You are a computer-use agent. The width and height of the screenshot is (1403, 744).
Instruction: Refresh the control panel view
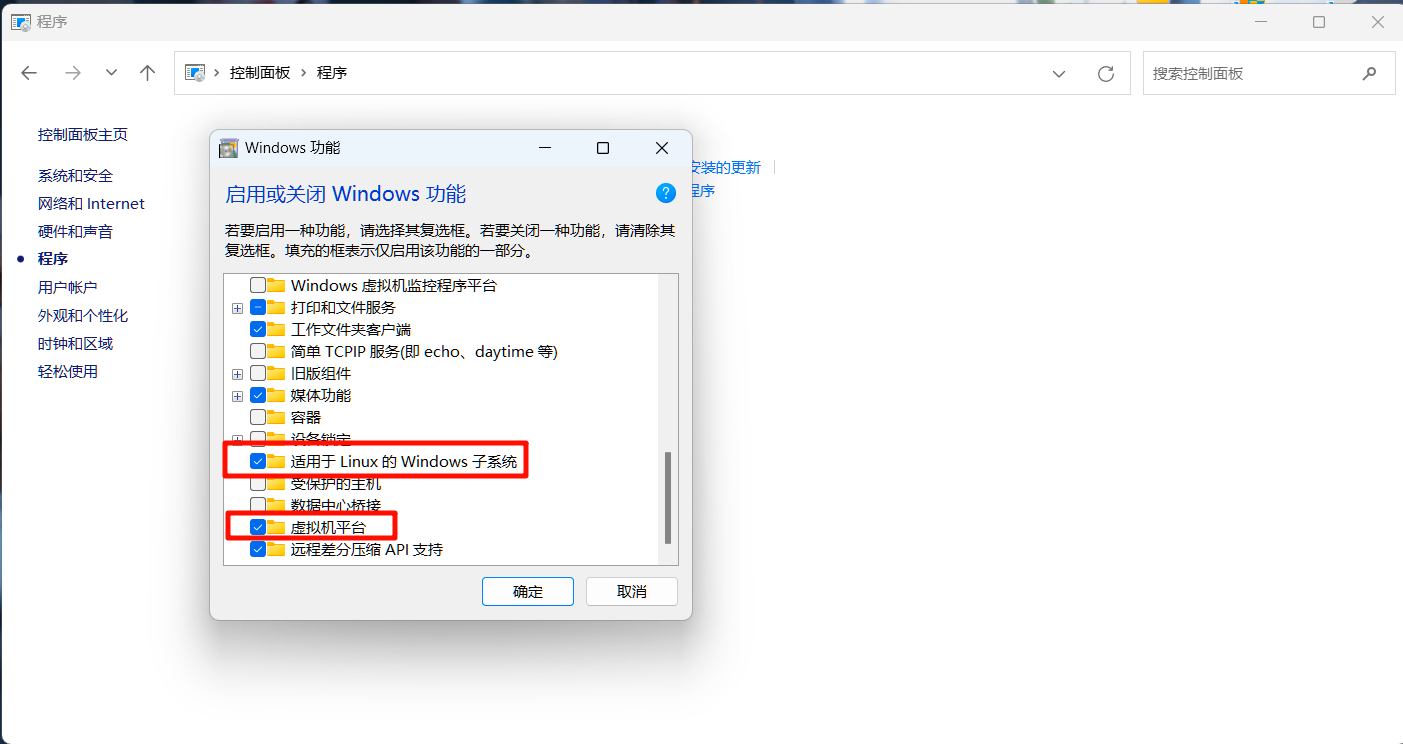click(1106, 74)
